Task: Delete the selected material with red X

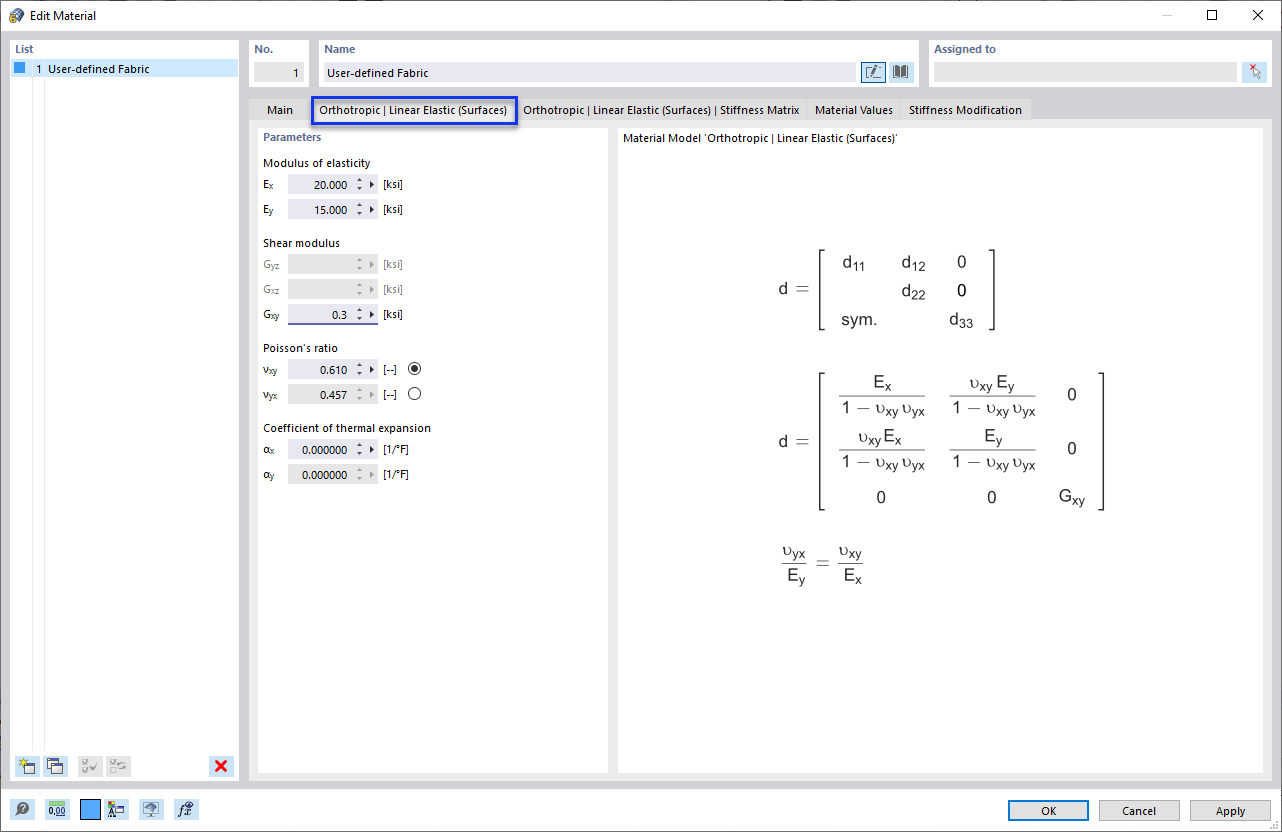Action: point(221,766)
